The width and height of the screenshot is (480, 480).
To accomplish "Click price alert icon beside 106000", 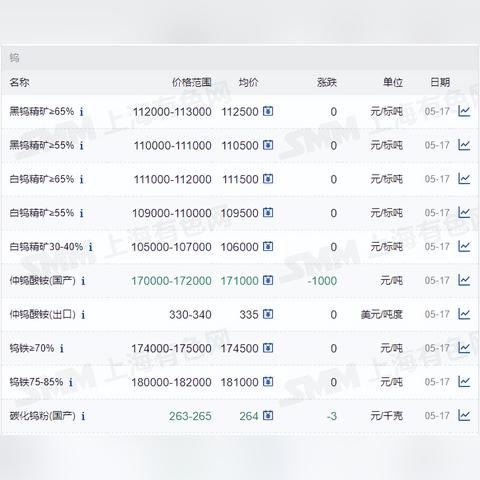I will (268, 247).
